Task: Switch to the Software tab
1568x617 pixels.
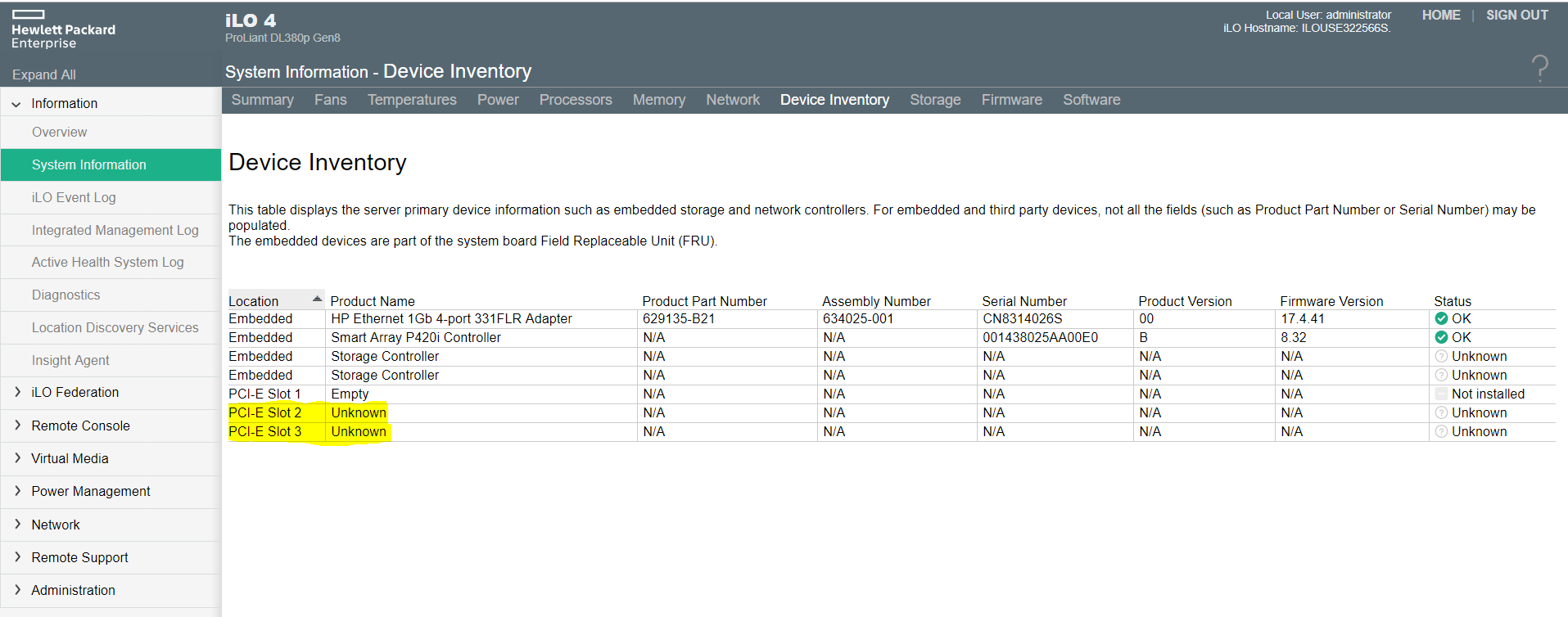Action: pyautogui.click(x=1091, y=100)
